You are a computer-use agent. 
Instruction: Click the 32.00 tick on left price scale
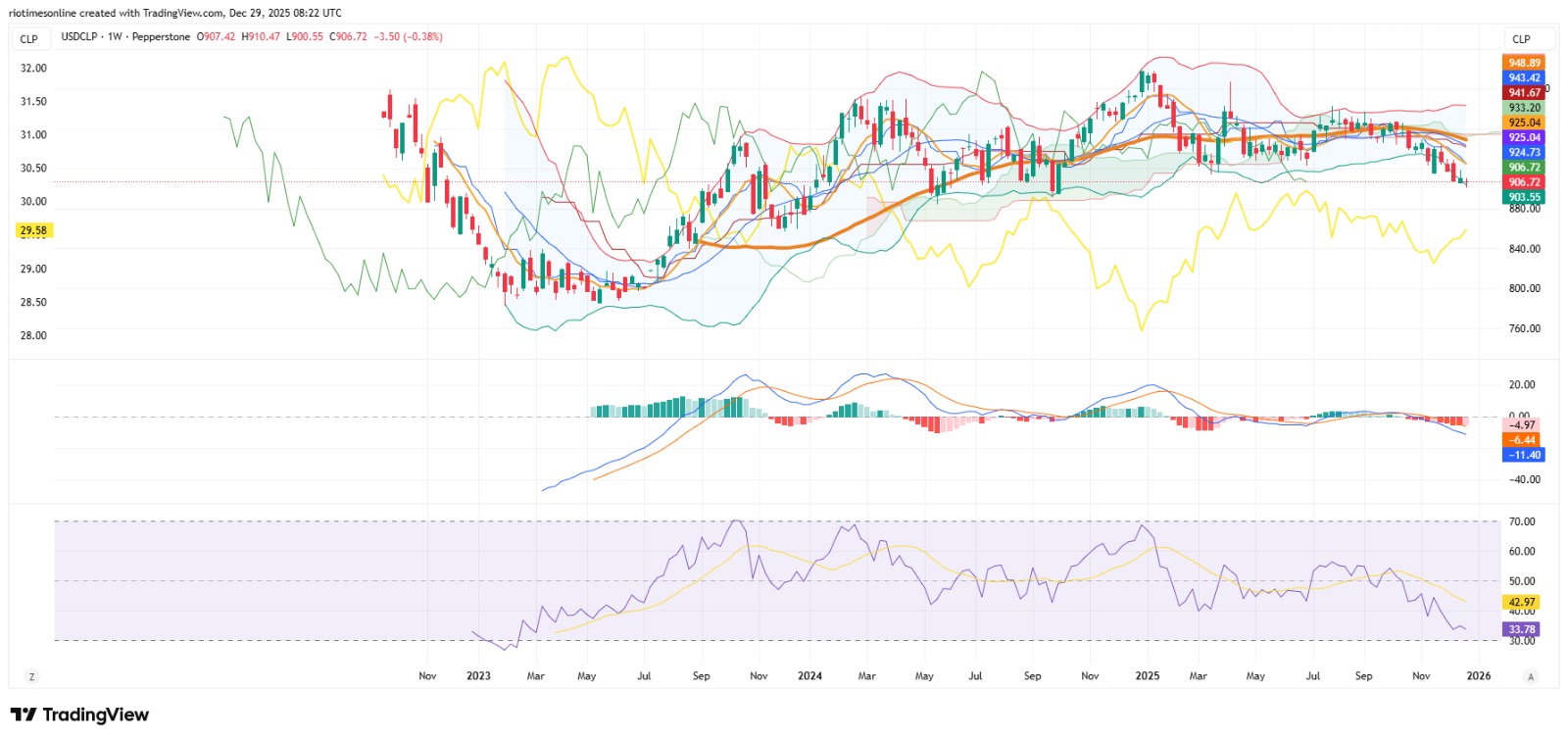click(x=33, y=69)
